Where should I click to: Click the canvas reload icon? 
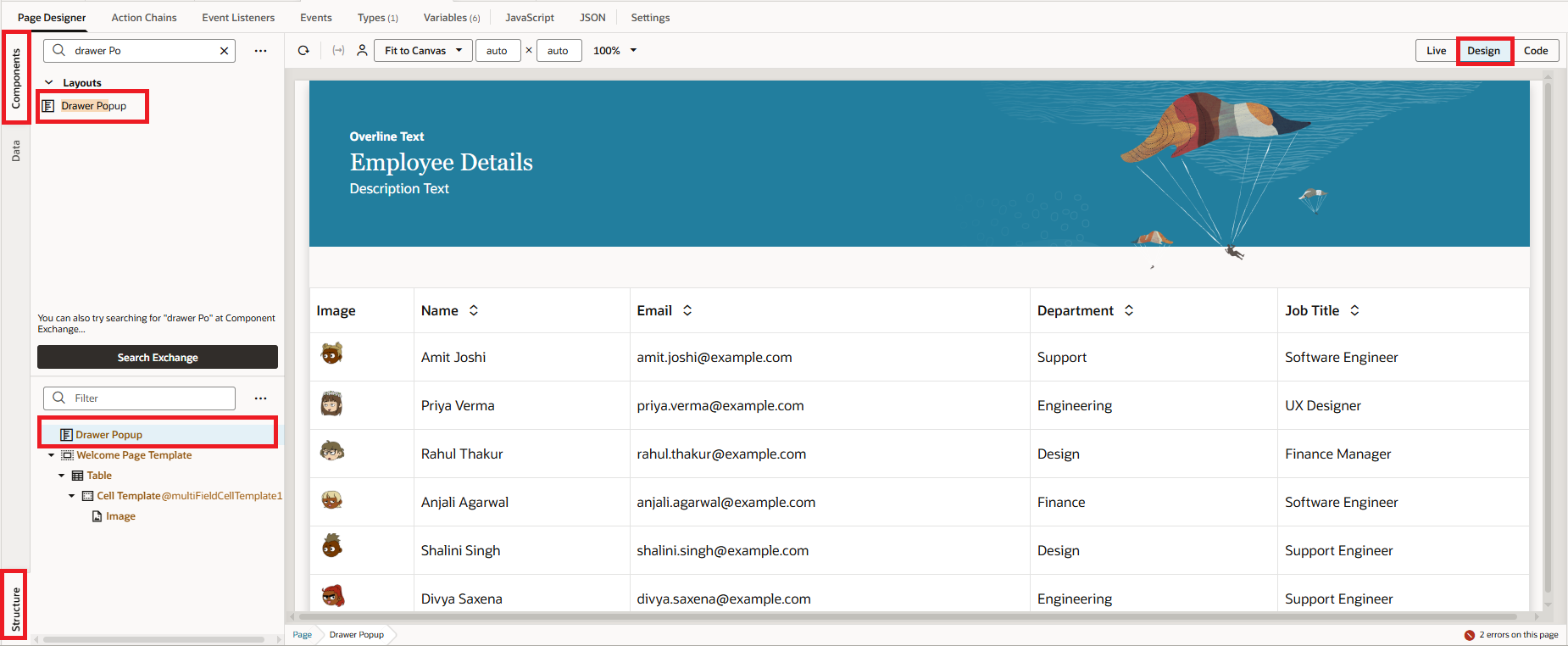(x=303, y=51)
